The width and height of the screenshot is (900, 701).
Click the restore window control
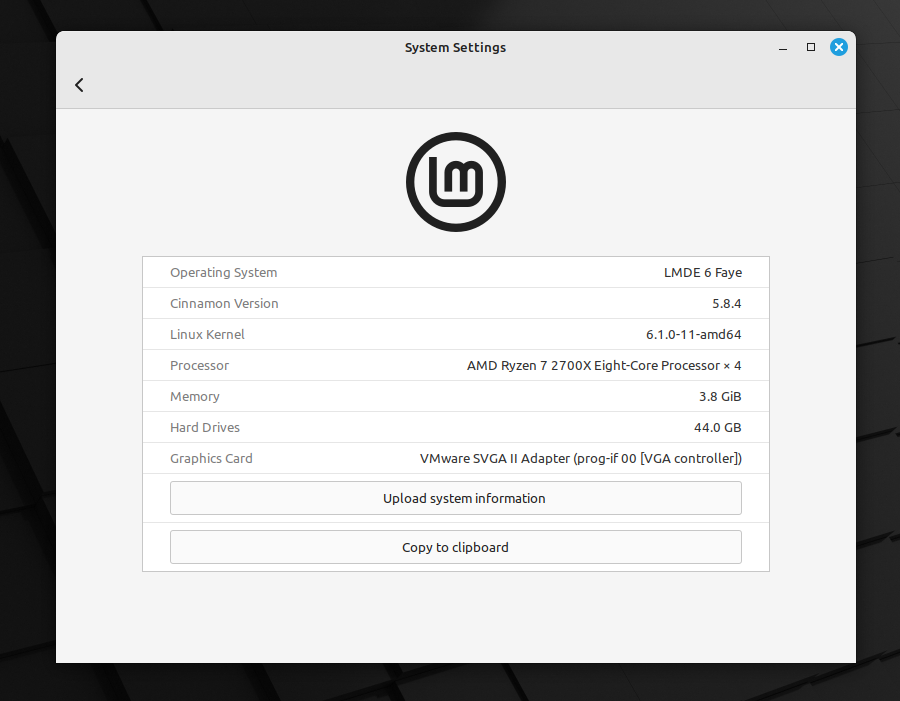[x=810, y=47]
